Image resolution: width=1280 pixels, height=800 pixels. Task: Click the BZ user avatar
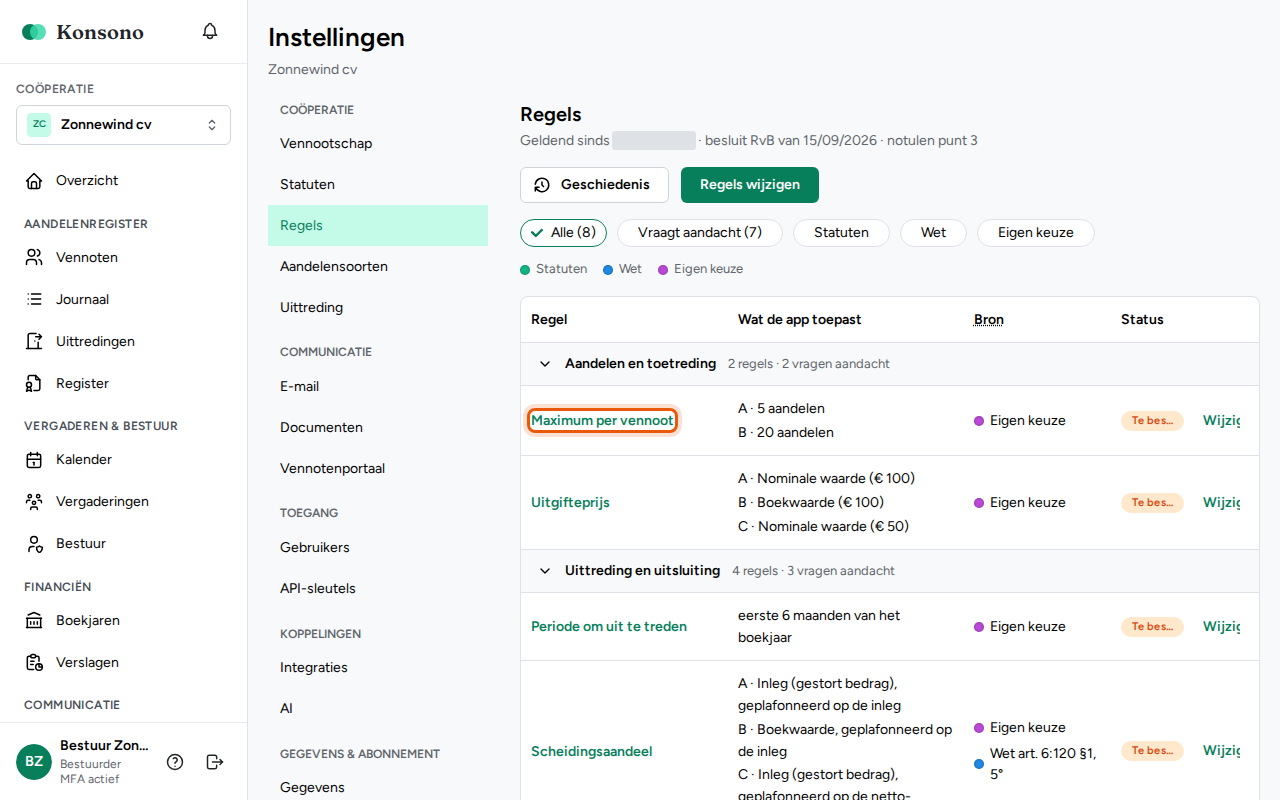point(34,762)
